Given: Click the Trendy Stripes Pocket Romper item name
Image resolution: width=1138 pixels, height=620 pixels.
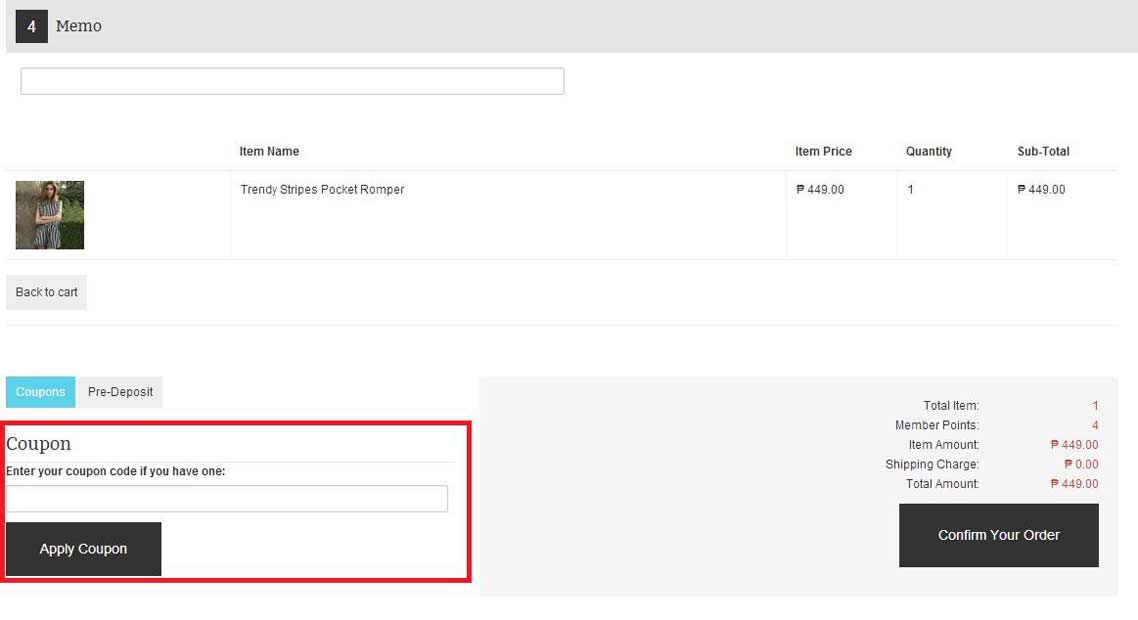Looking at the screenshot, I should 322,189.
